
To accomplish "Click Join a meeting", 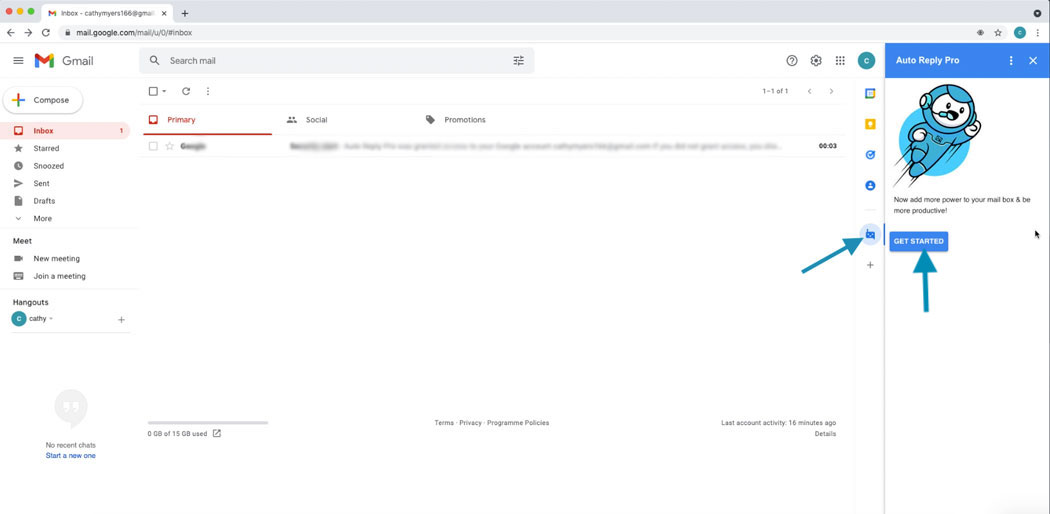I will point(59,276).
